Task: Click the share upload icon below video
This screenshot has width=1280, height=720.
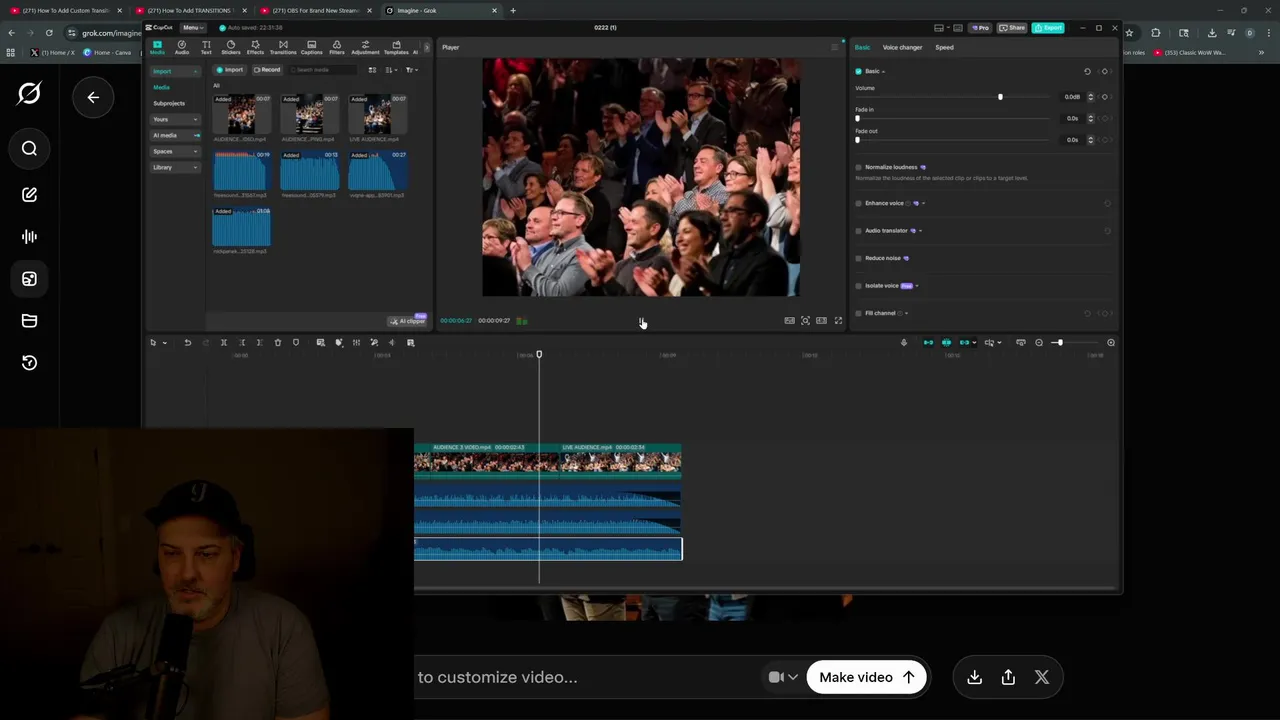Action: click(1008, 678)
